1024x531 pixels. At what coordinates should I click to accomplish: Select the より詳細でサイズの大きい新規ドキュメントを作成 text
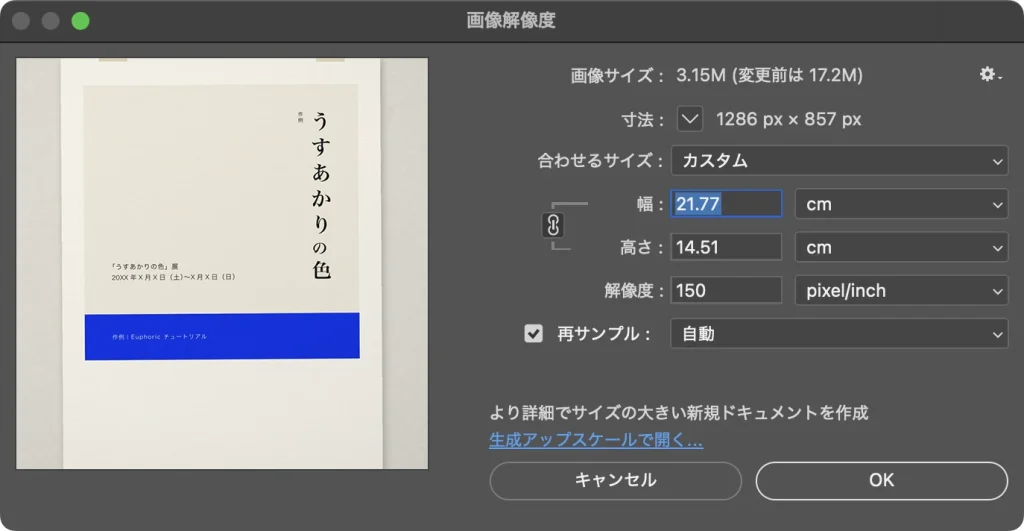pos(679,413)
